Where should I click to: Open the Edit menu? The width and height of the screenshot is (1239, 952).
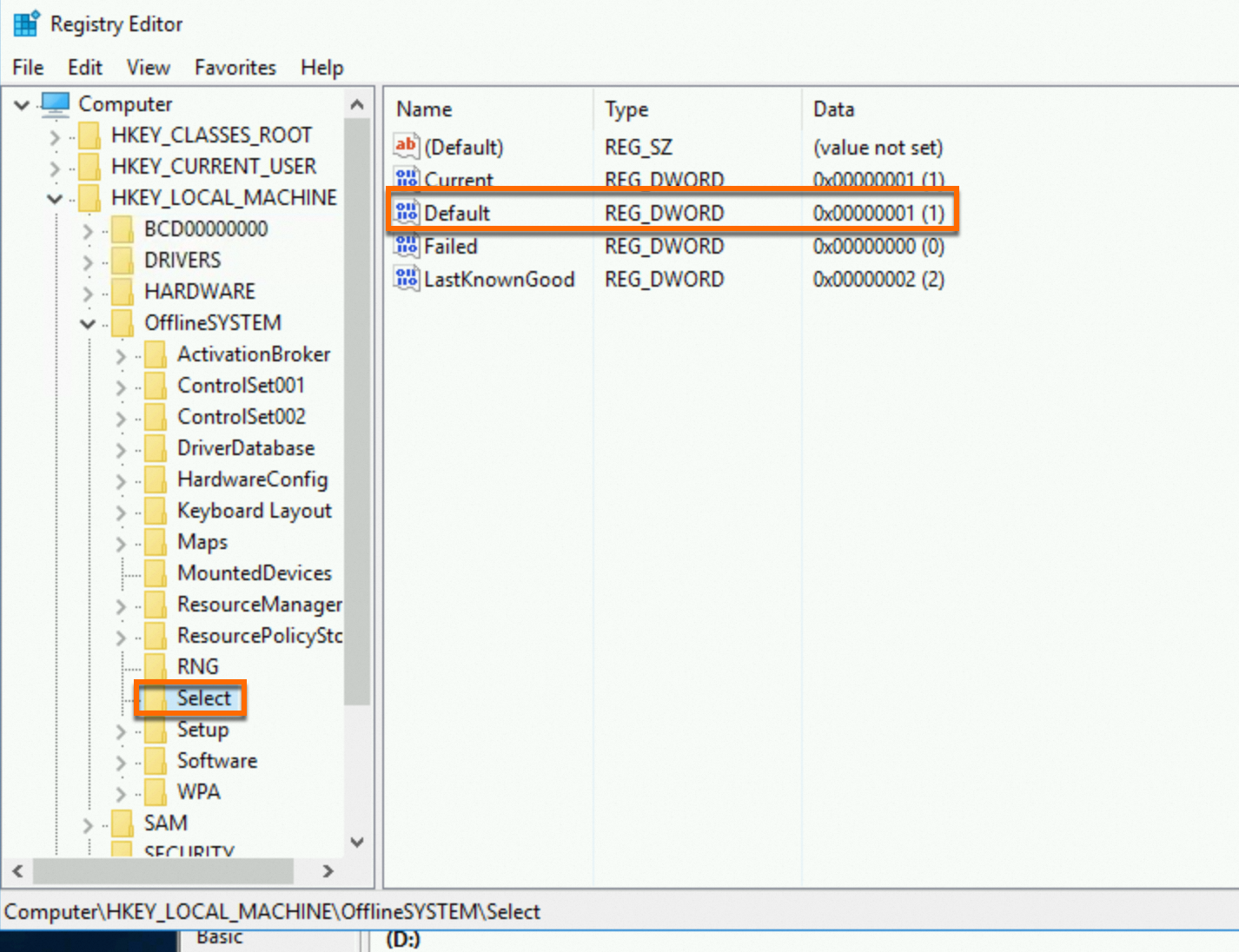[x=85, y=67]
